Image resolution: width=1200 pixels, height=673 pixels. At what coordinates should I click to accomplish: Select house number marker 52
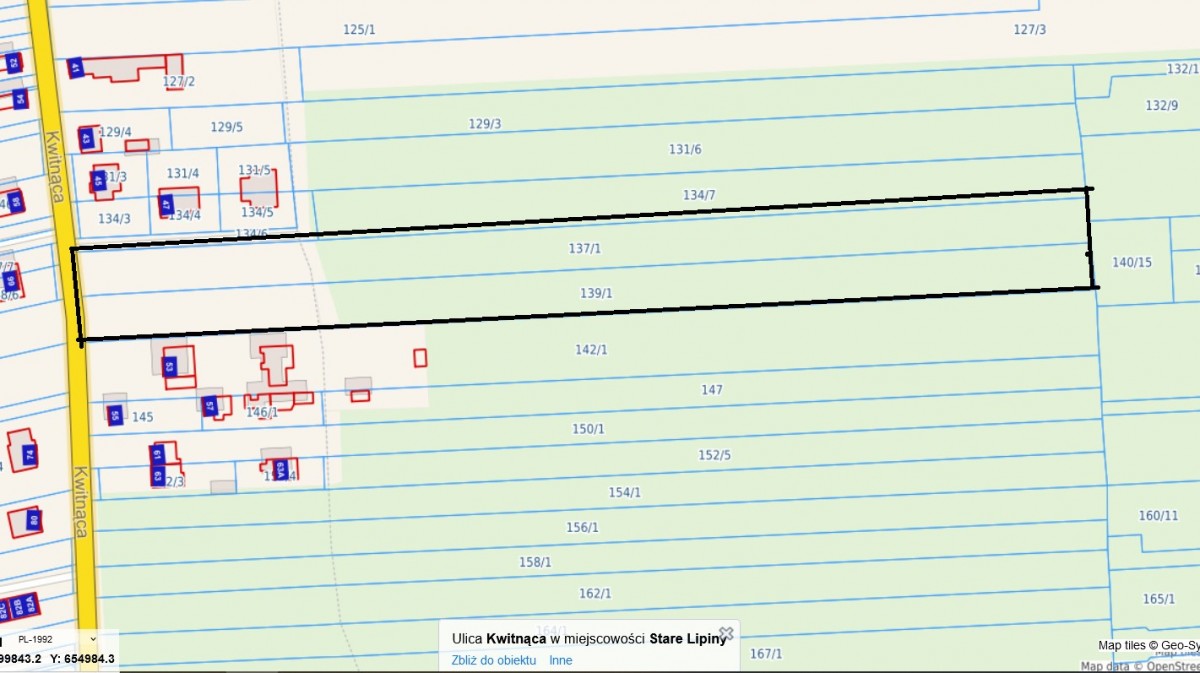[13, 62]
